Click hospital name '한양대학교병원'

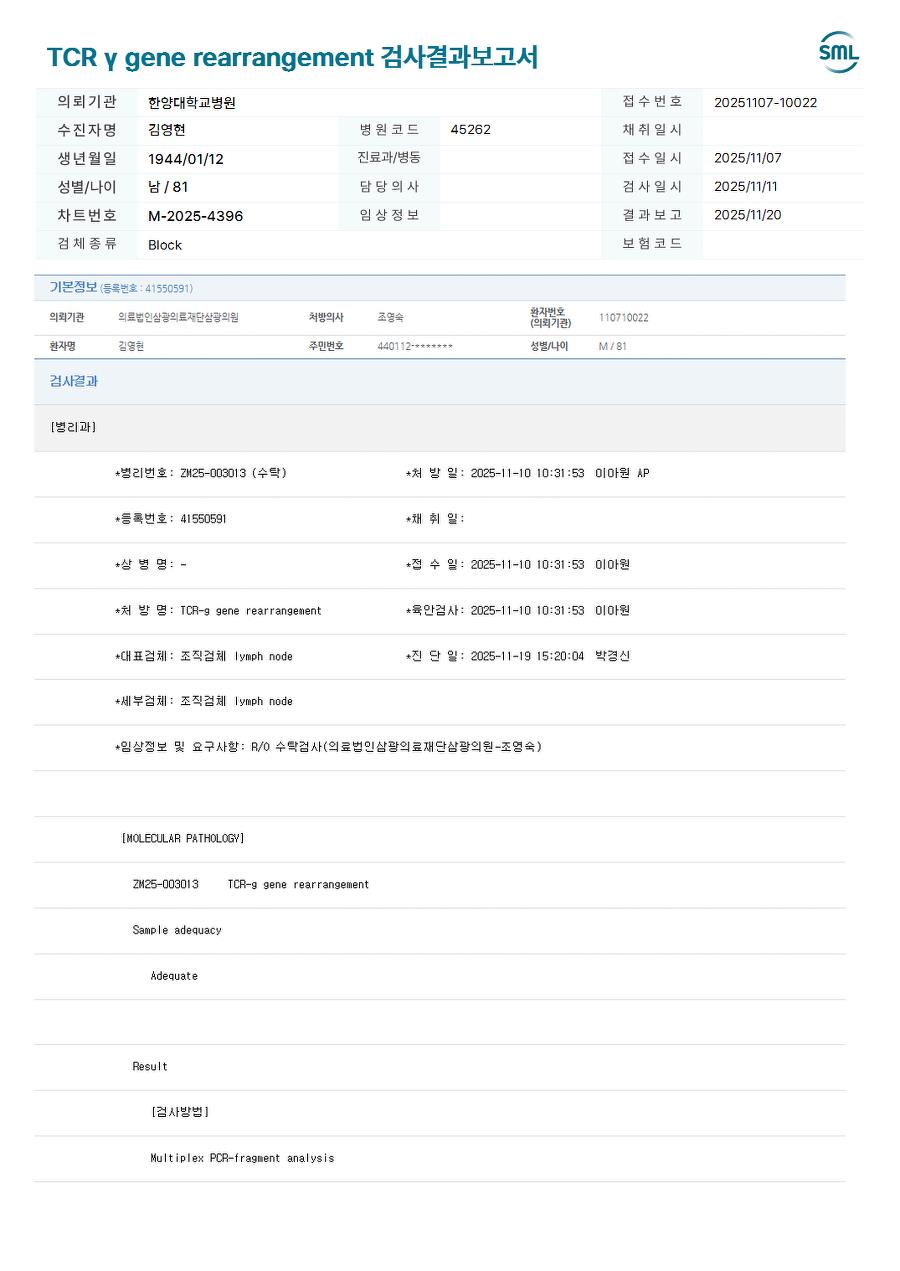[x=192, y=102]
